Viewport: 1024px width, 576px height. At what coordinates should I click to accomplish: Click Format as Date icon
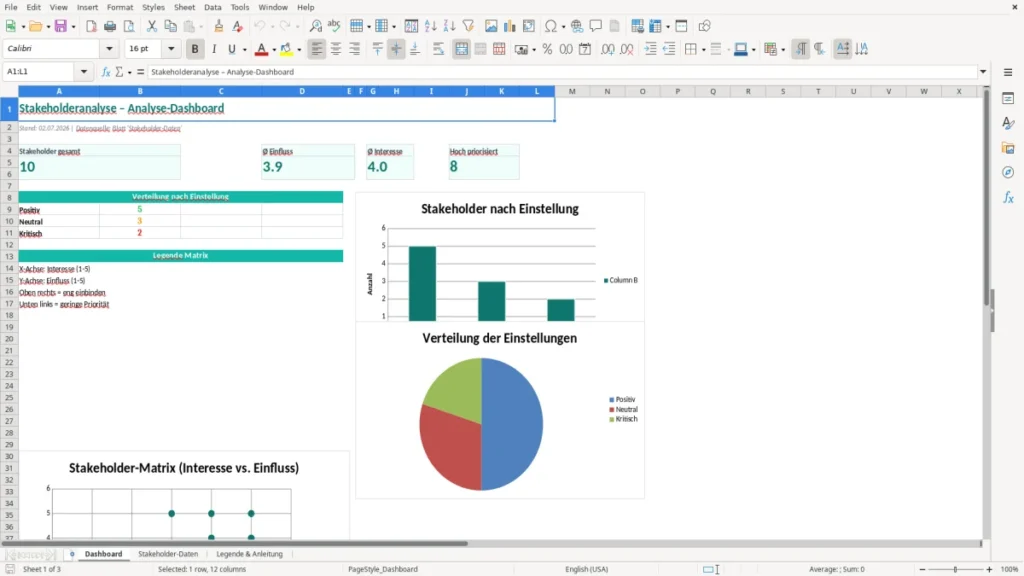pyautogui.click(x=585, y=49)
